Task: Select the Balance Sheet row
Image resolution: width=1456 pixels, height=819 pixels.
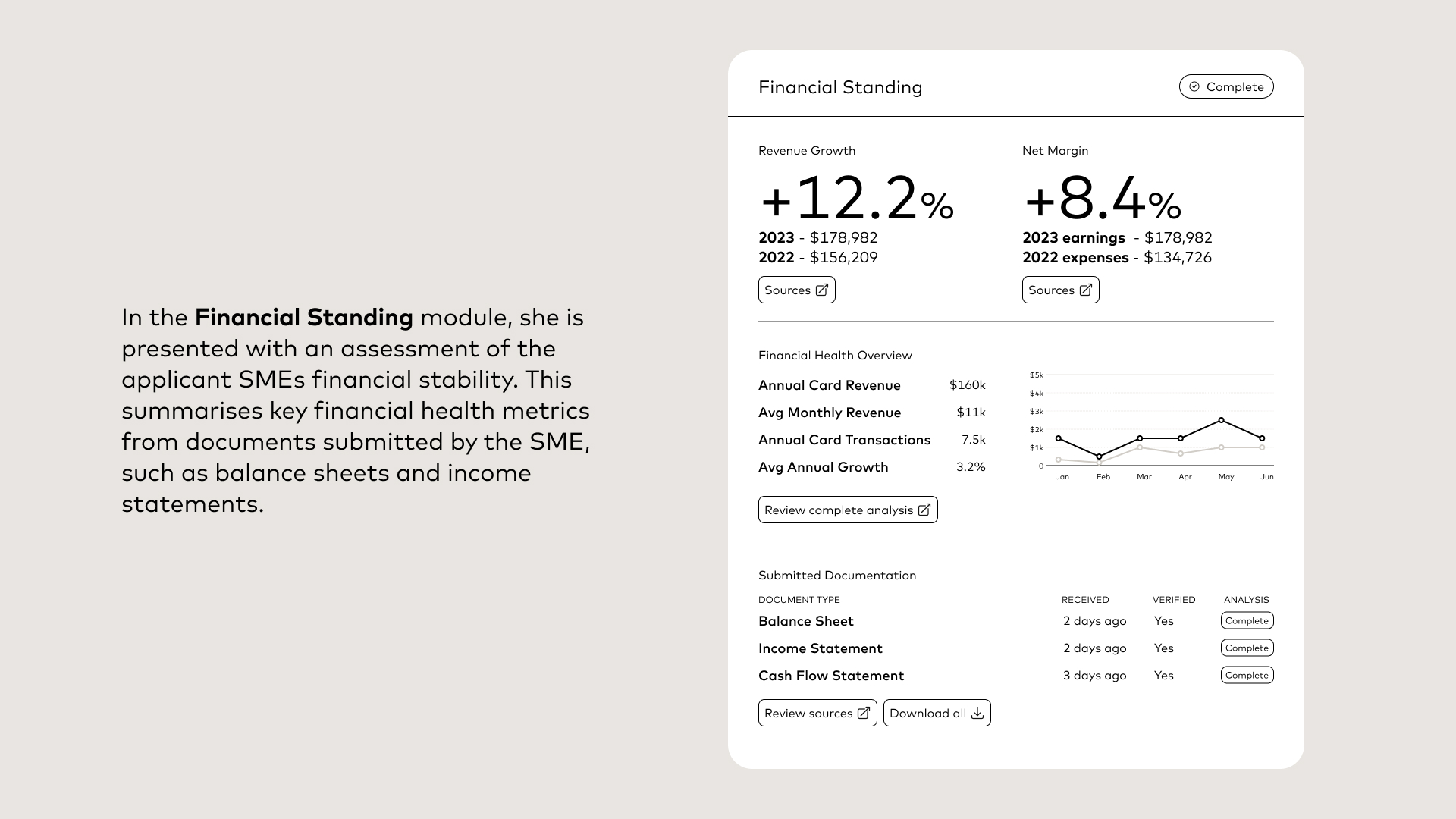Action: click(806, 620)
